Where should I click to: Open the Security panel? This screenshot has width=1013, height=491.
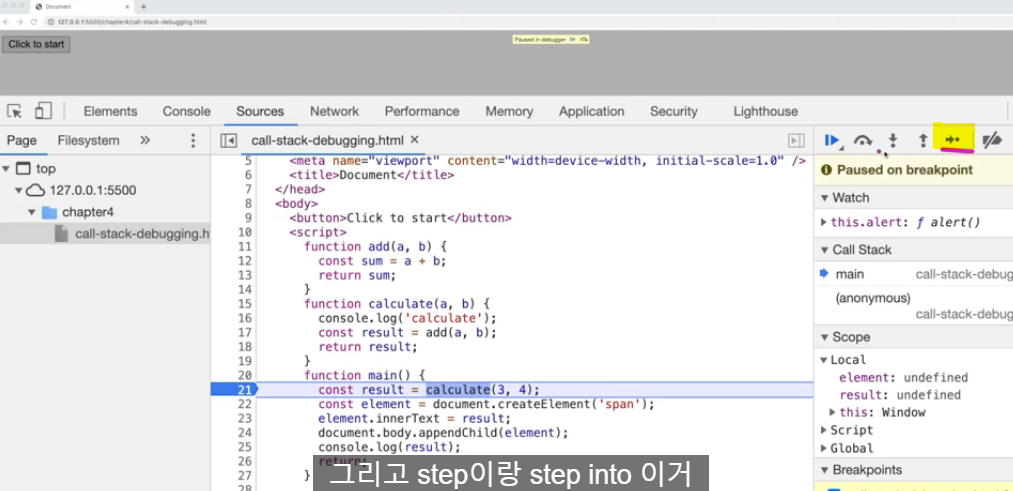(x=674, y=111)
